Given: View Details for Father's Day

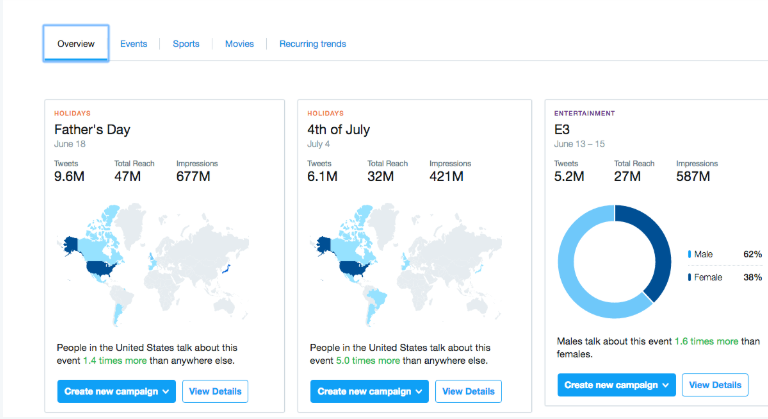Looking at the screenshot, I should (215, 391).
